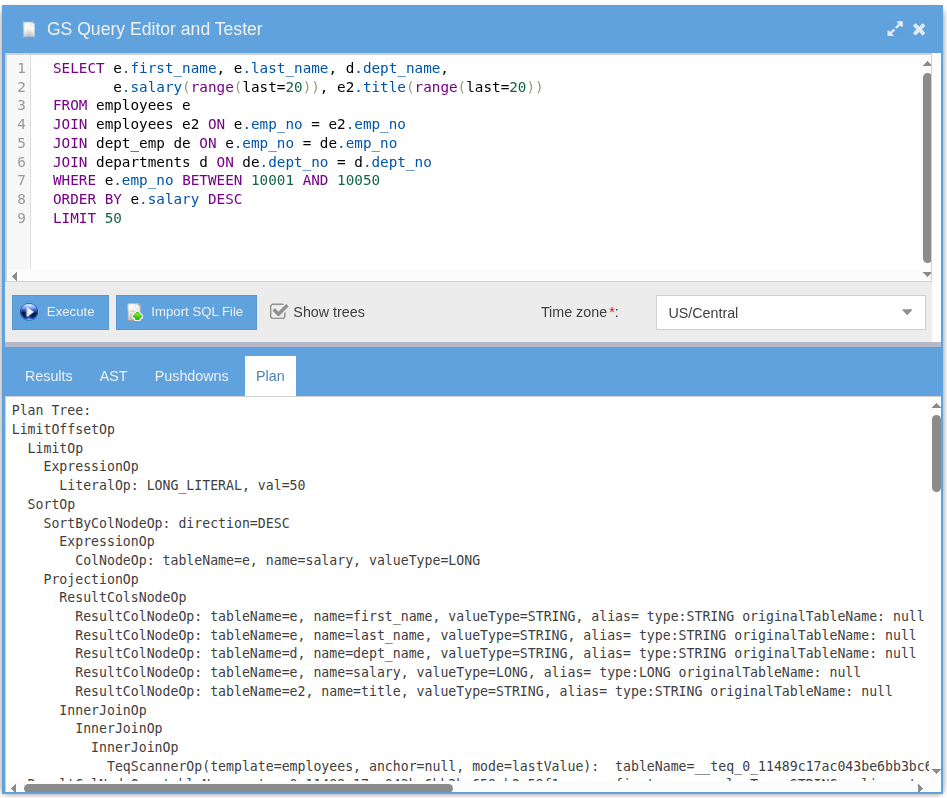Image resolution: width=947 pixels, height=798 pixels.
Task: Switch to the AST tab
Action: click(x=113, y=376)
